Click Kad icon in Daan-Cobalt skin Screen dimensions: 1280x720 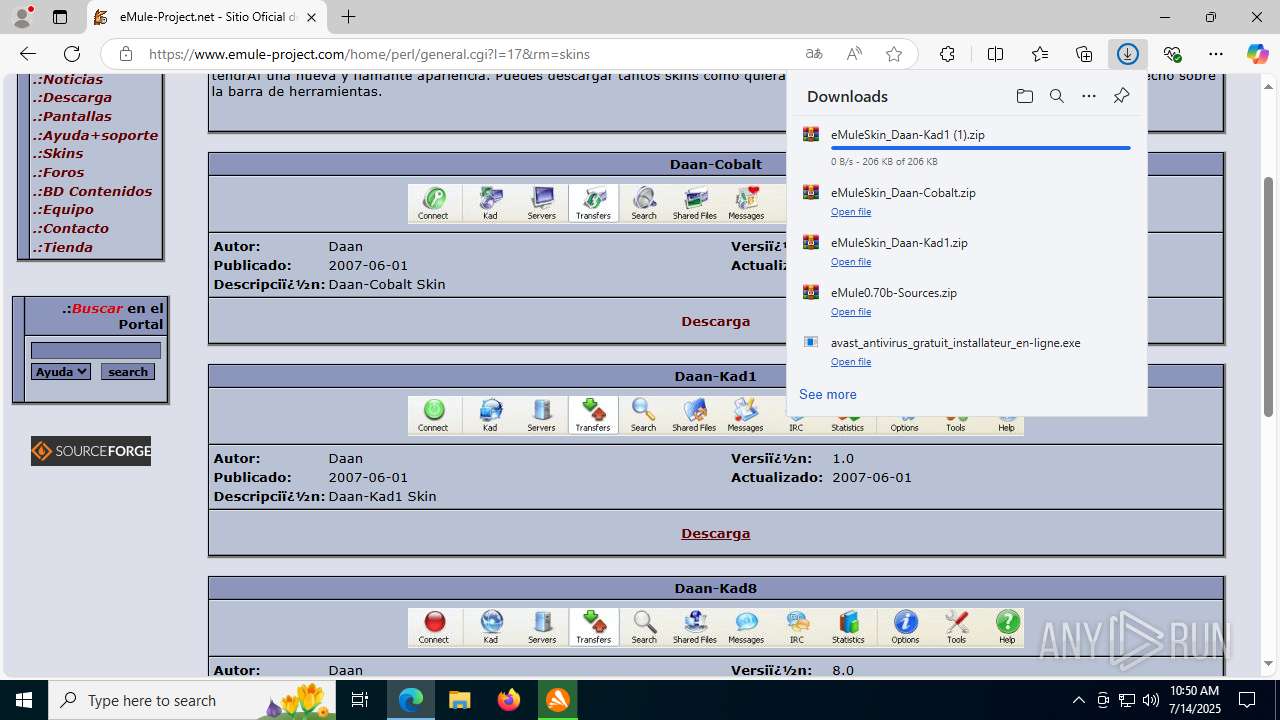[x=490, y=203]
